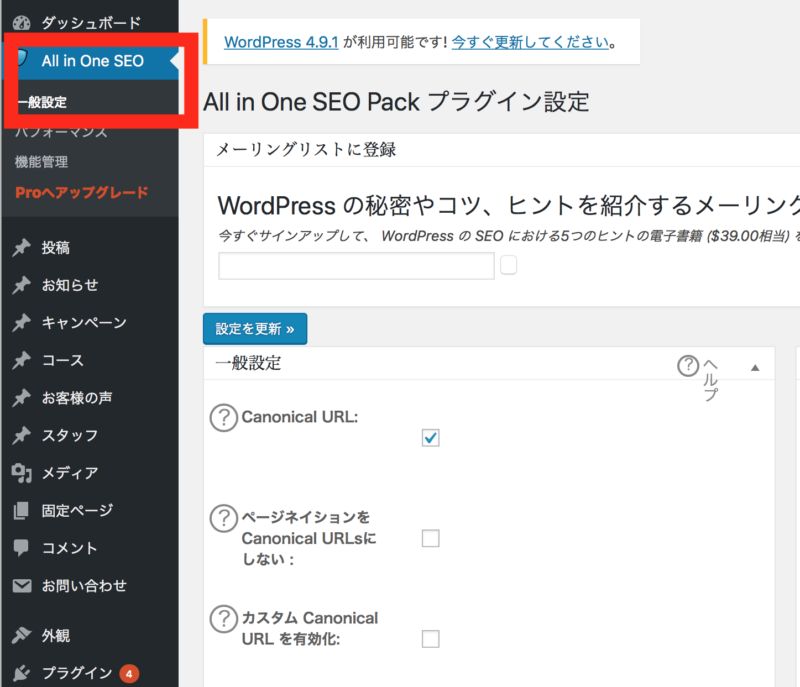Collapse the 一般設定 panel with the arrow
The image size is (800, 687).
755,368
